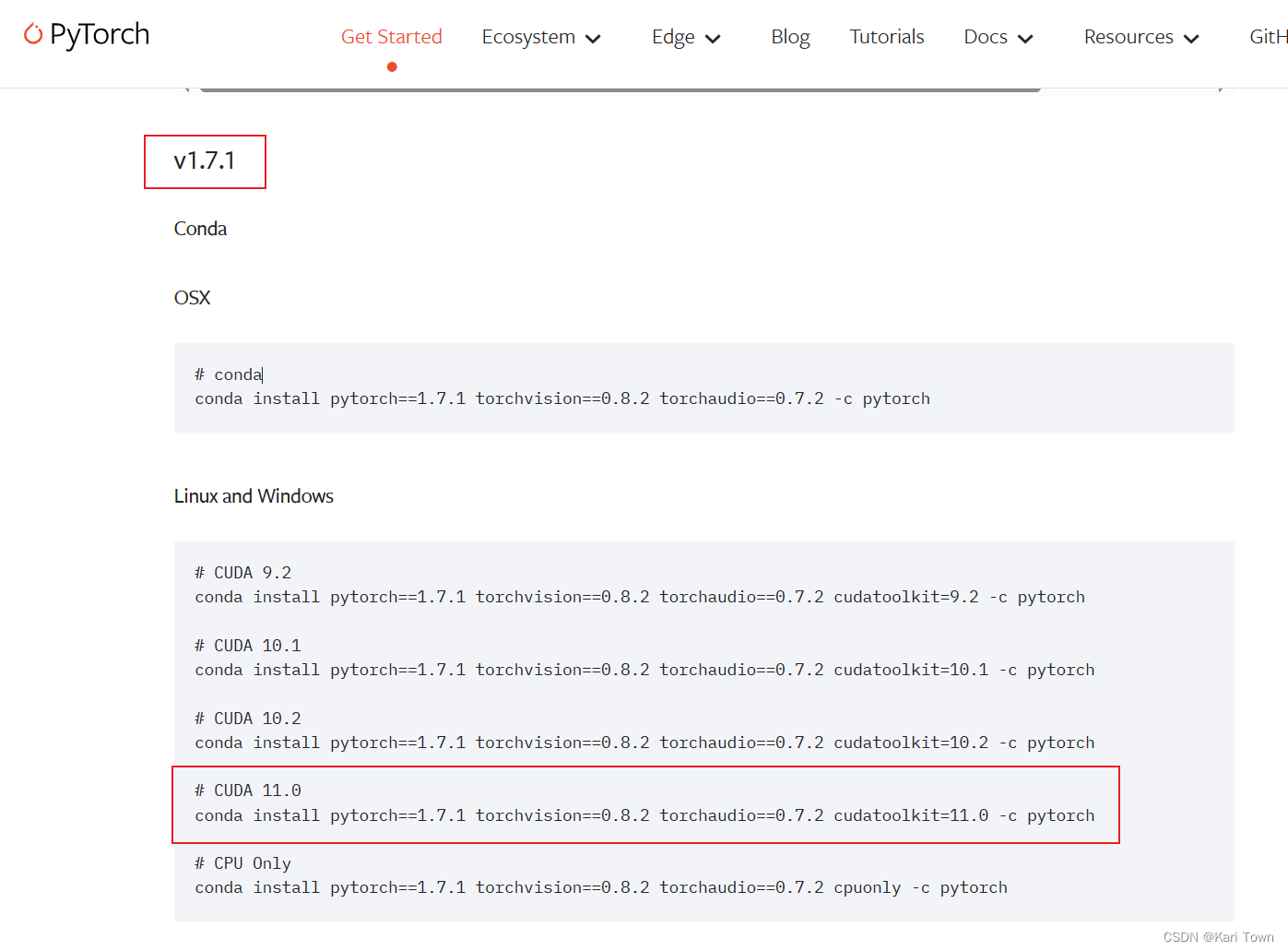The height and width of the screenshot is (951, 1288).
Task: Click the Linux and Windows heading
Action: tap(253, 495)
